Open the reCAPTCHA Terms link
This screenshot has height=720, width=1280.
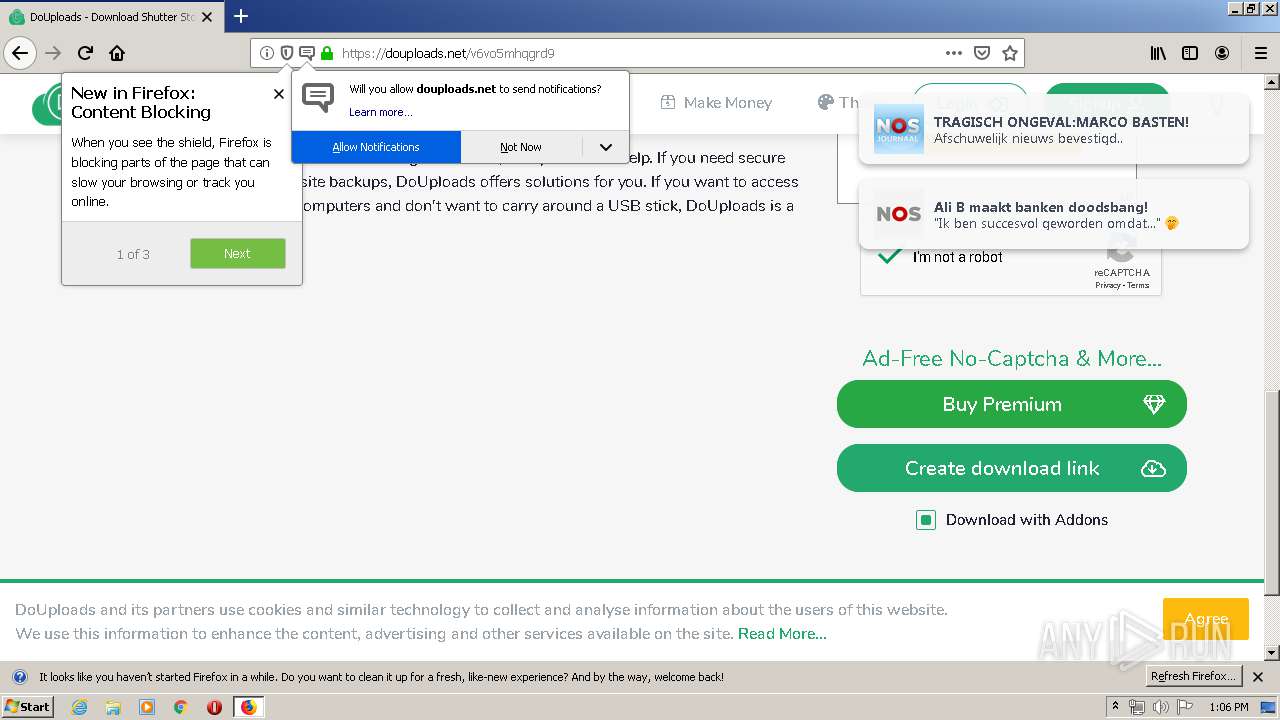(x=1138, y=286)
